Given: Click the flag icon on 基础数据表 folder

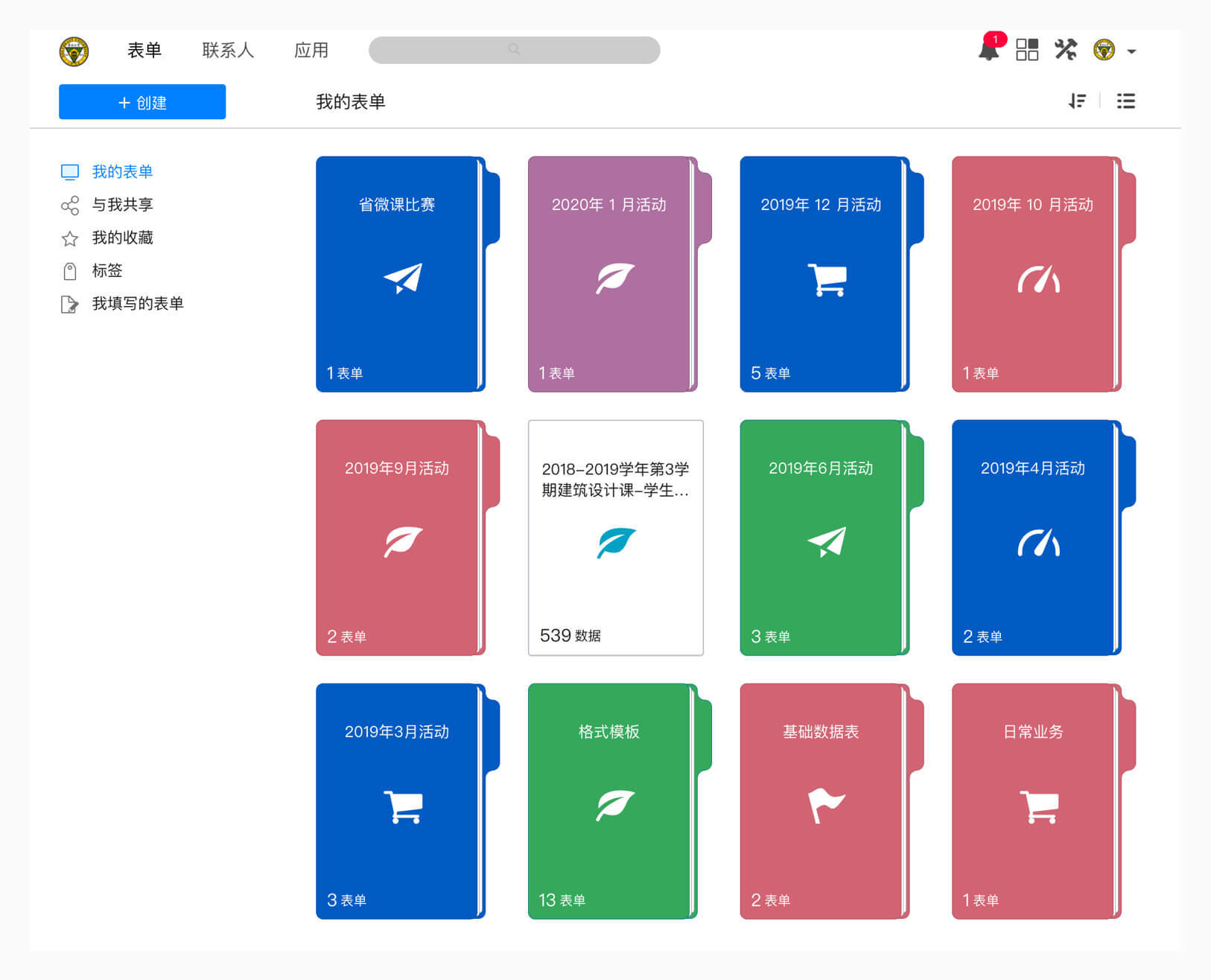Looking at the screenshot, I should coord(827,806).
